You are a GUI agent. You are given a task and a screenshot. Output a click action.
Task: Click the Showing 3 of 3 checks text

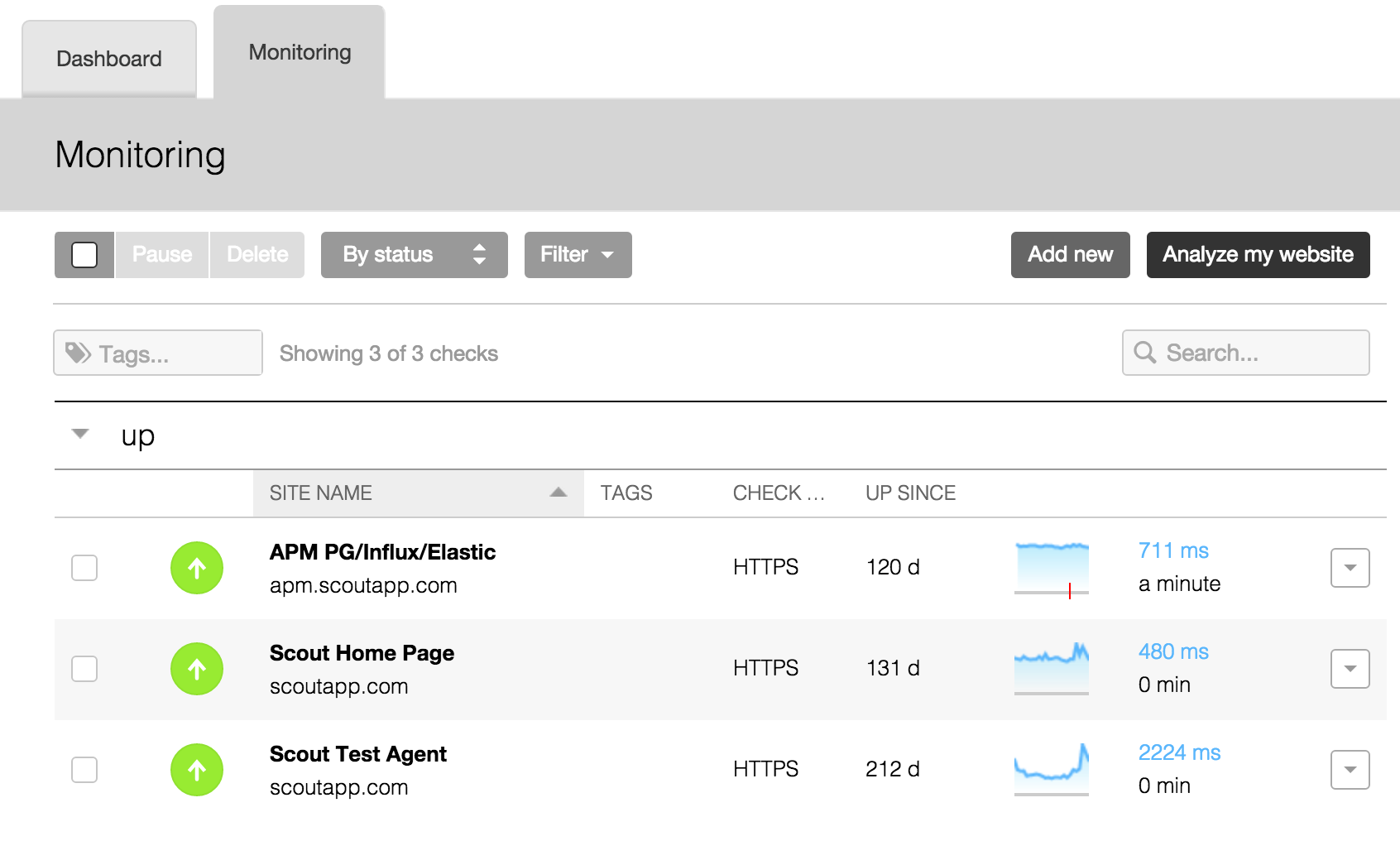[389, 353]
